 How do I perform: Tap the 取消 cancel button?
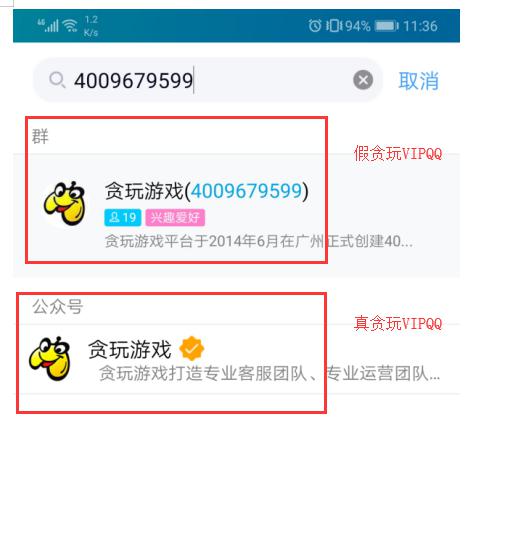tap(419, 81)
